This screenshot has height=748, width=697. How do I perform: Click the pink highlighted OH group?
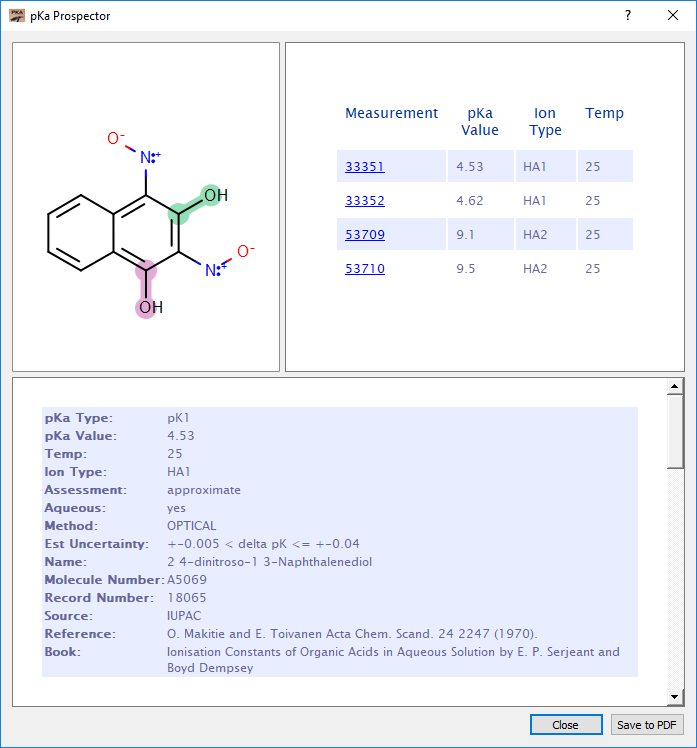149,306
